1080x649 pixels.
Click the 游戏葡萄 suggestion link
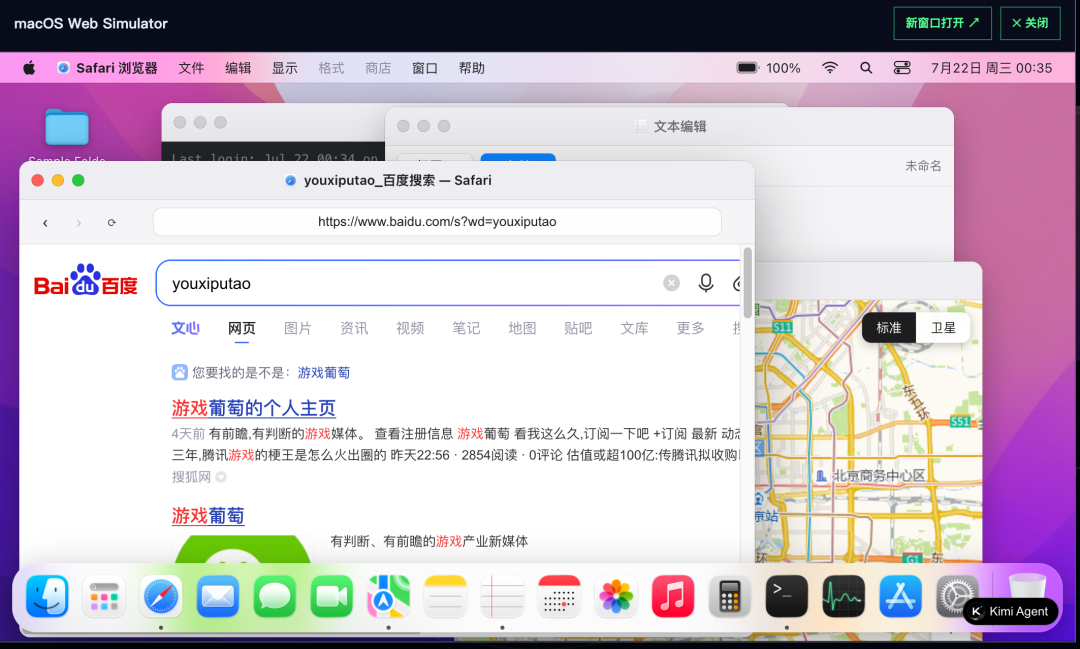point(324,373)
